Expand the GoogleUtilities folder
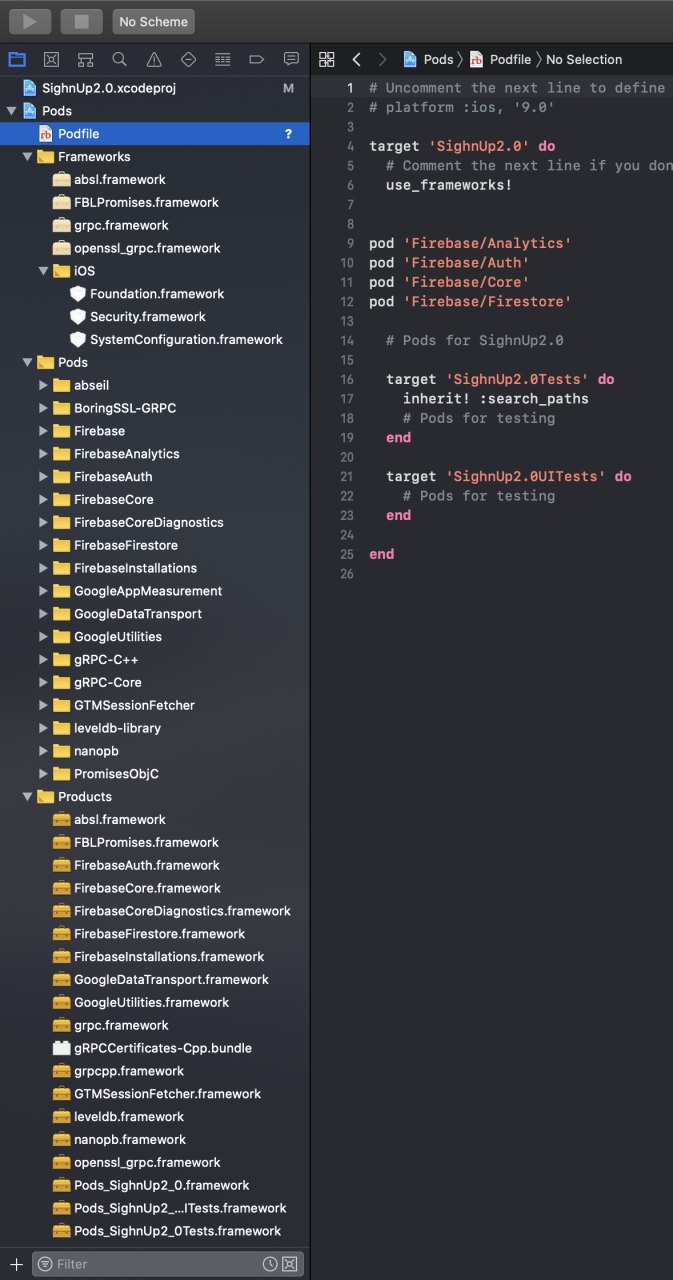673x1280 pixels. coord(43,637)
